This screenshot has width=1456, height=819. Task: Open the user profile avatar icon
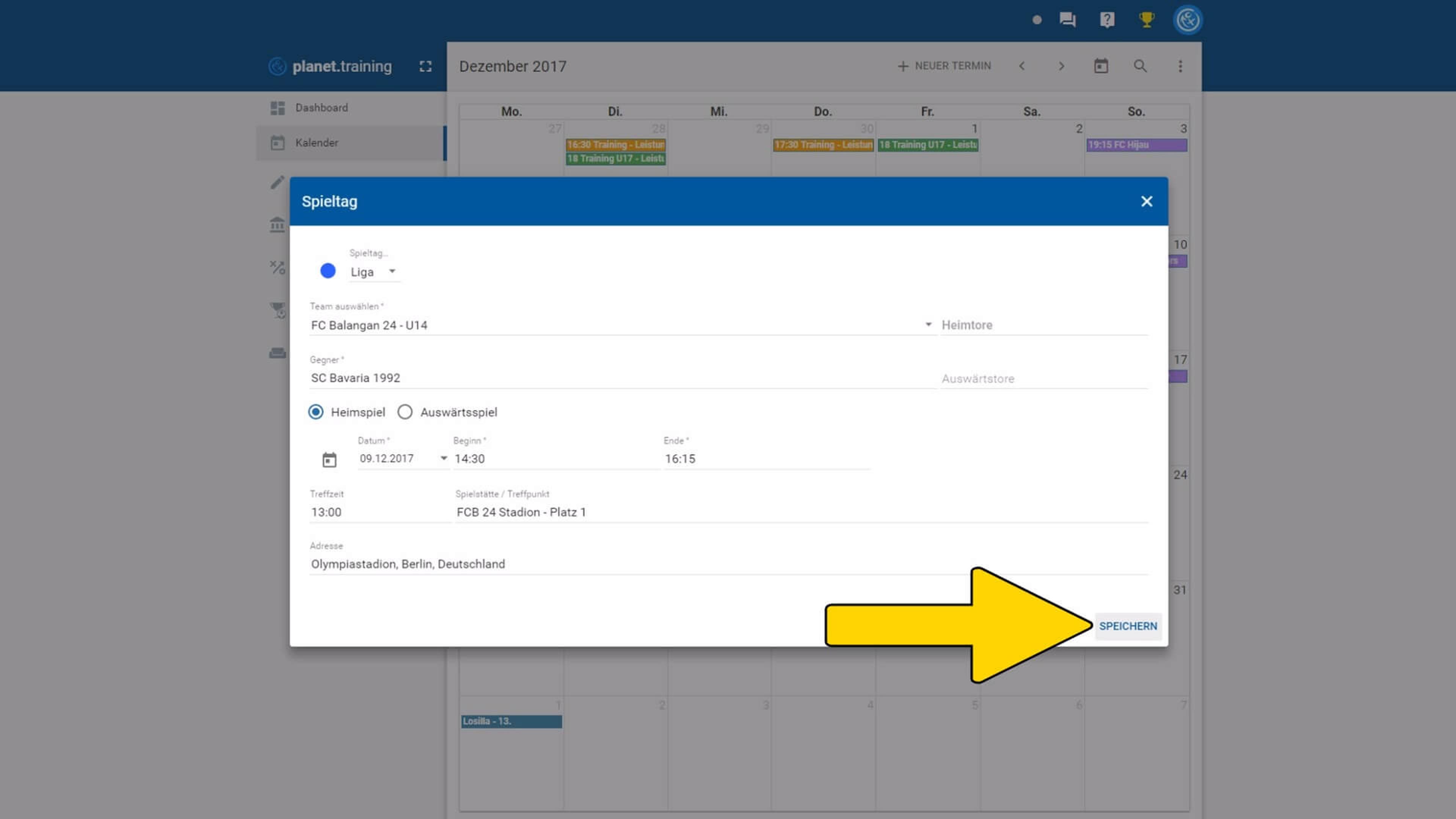click(x=1188, y=20)
